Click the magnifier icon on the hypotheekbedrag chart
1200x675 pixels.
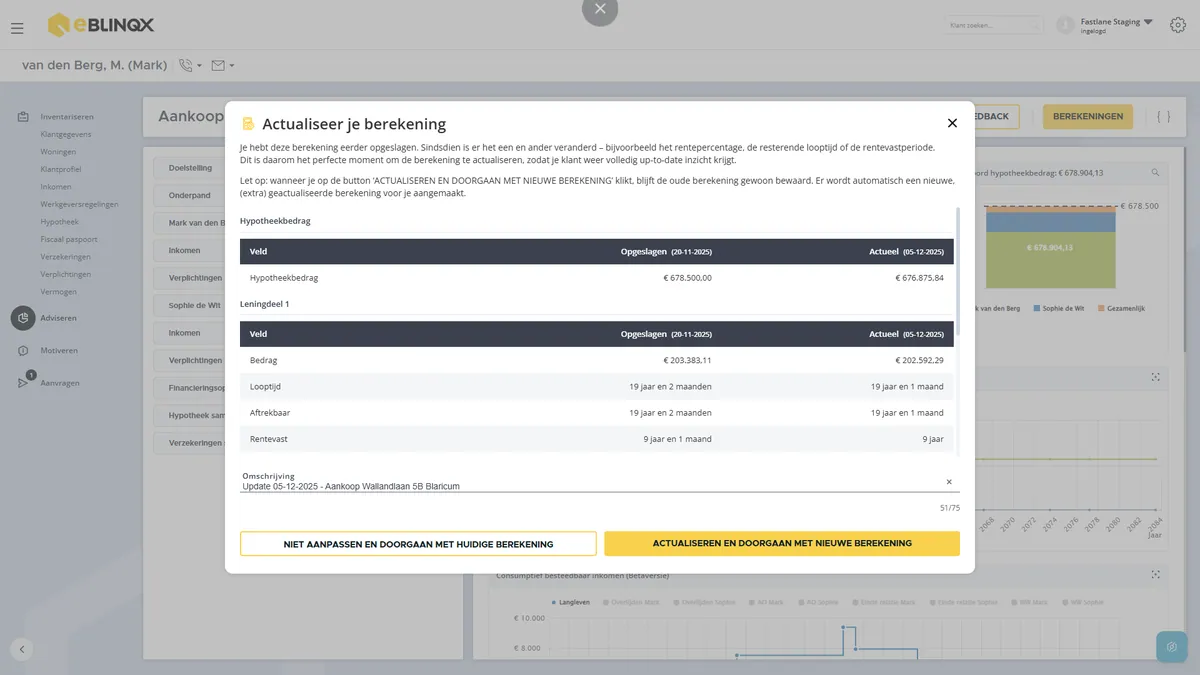(1155, 172)
